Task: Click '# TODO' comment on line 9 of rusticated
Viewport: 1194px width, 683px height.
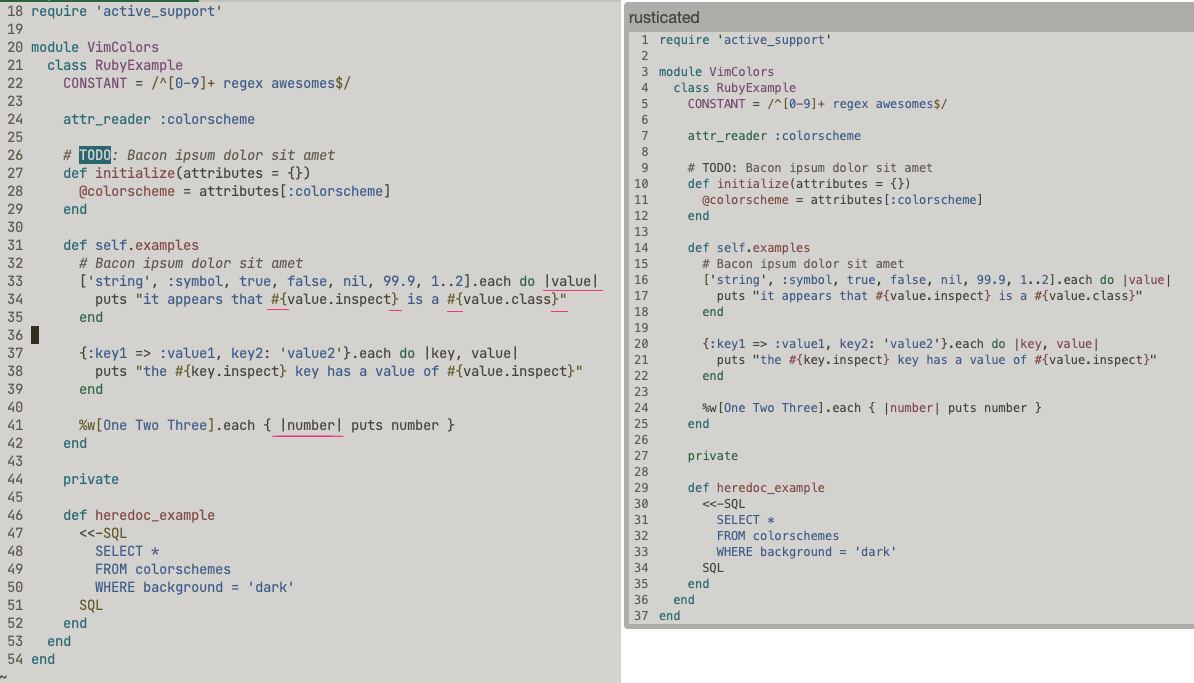Action: click(712, 168)
